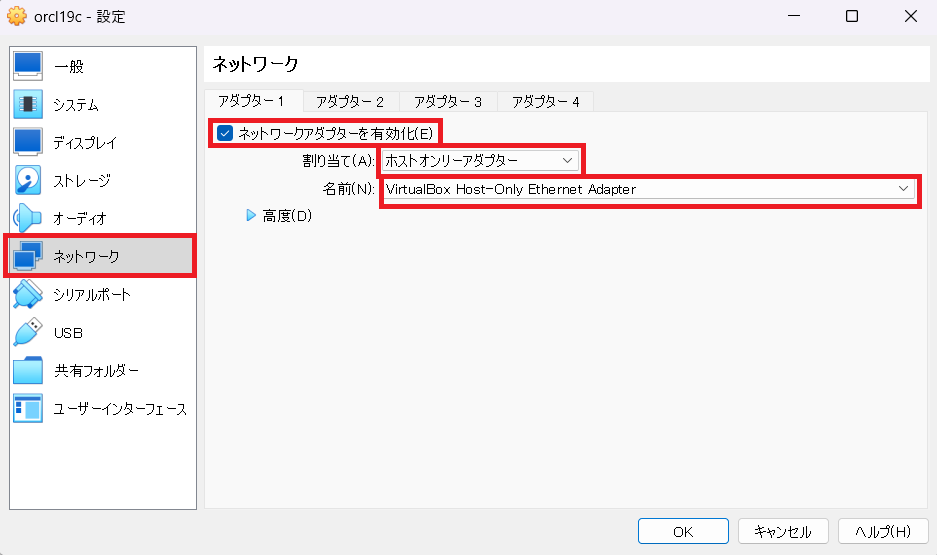Open the 名前 adapter name dropdown
The height and width of the screenshot is (555, 937).
click(x=649, y=189)
